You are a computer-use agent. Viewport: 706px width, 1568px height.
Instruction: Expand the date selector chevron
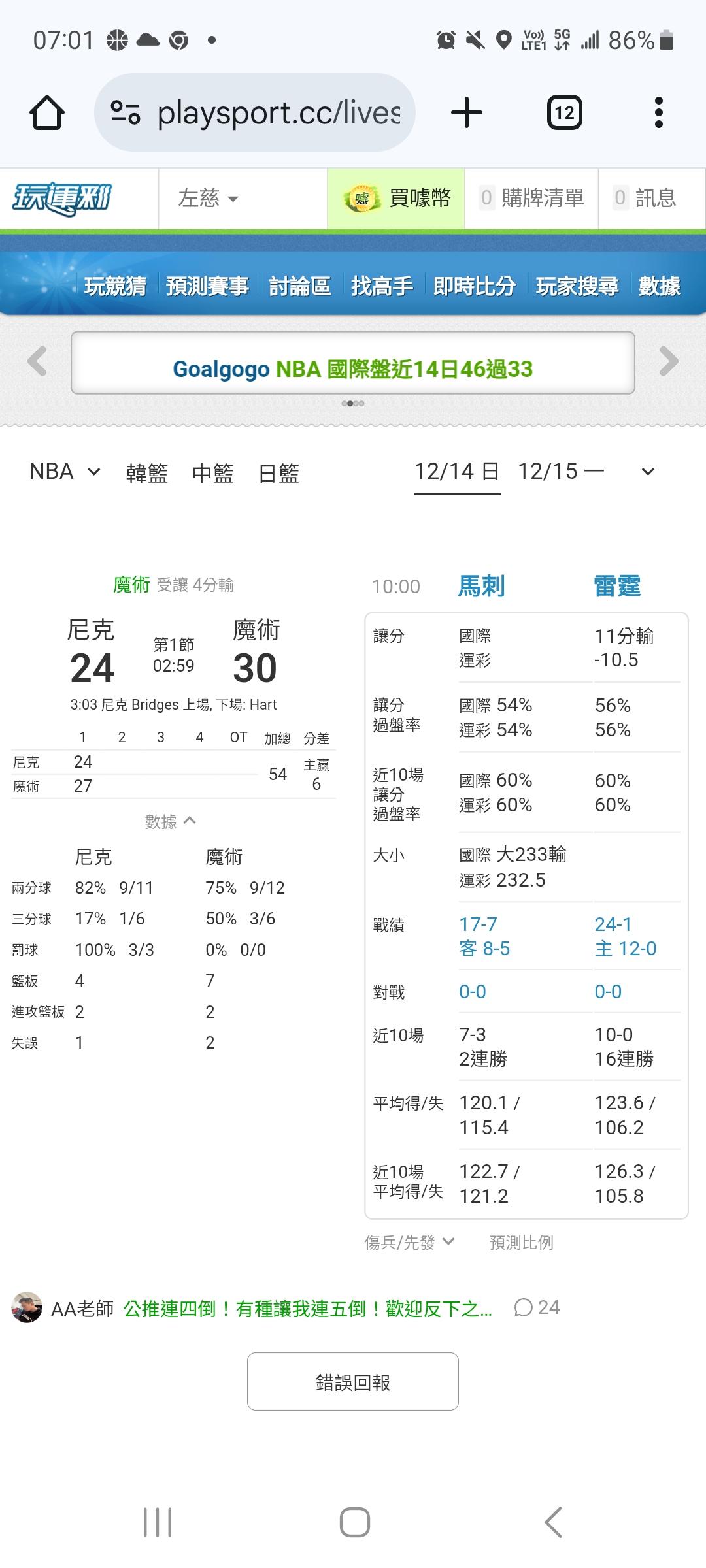(648, 472)
